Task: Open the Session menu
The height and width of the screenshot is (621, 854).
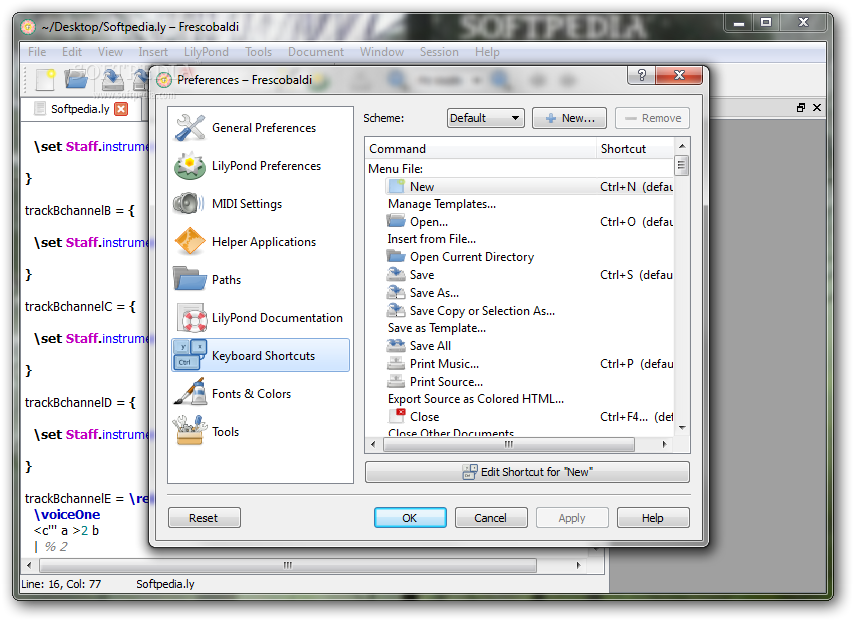Action: click(439, 52)
